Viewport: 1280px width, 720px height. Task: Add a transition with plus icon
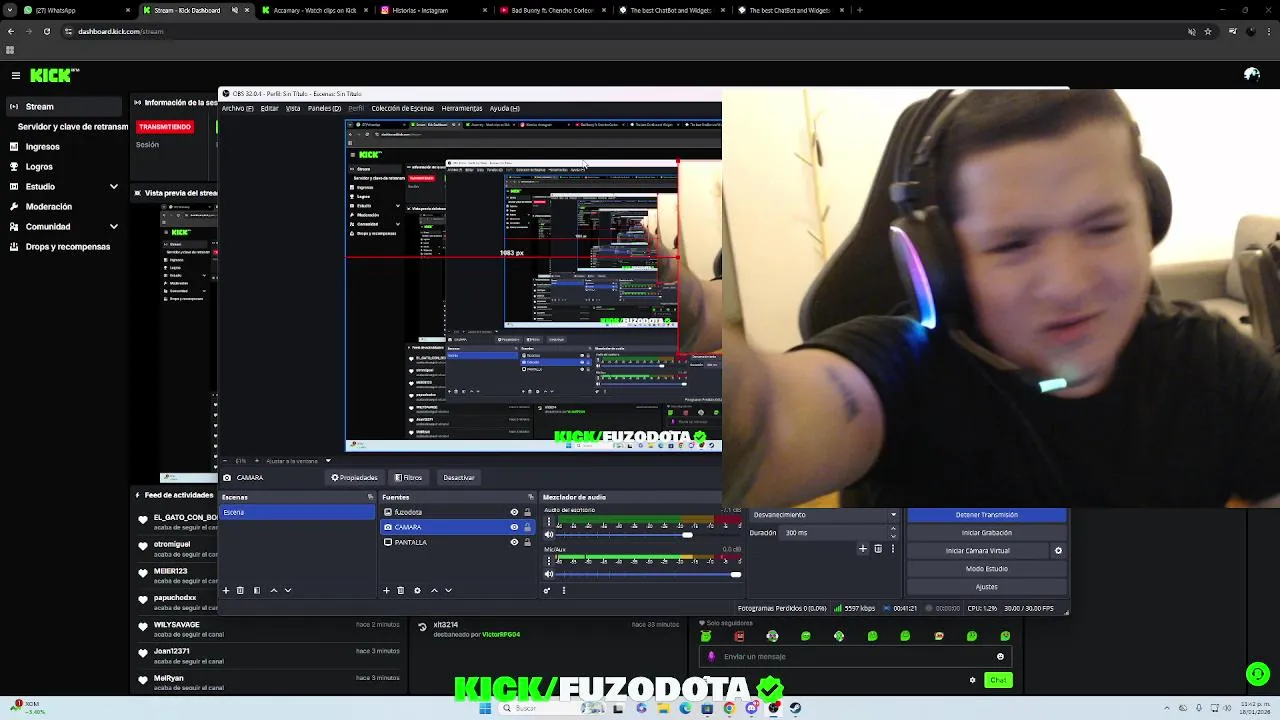click(x=863, y=548)
